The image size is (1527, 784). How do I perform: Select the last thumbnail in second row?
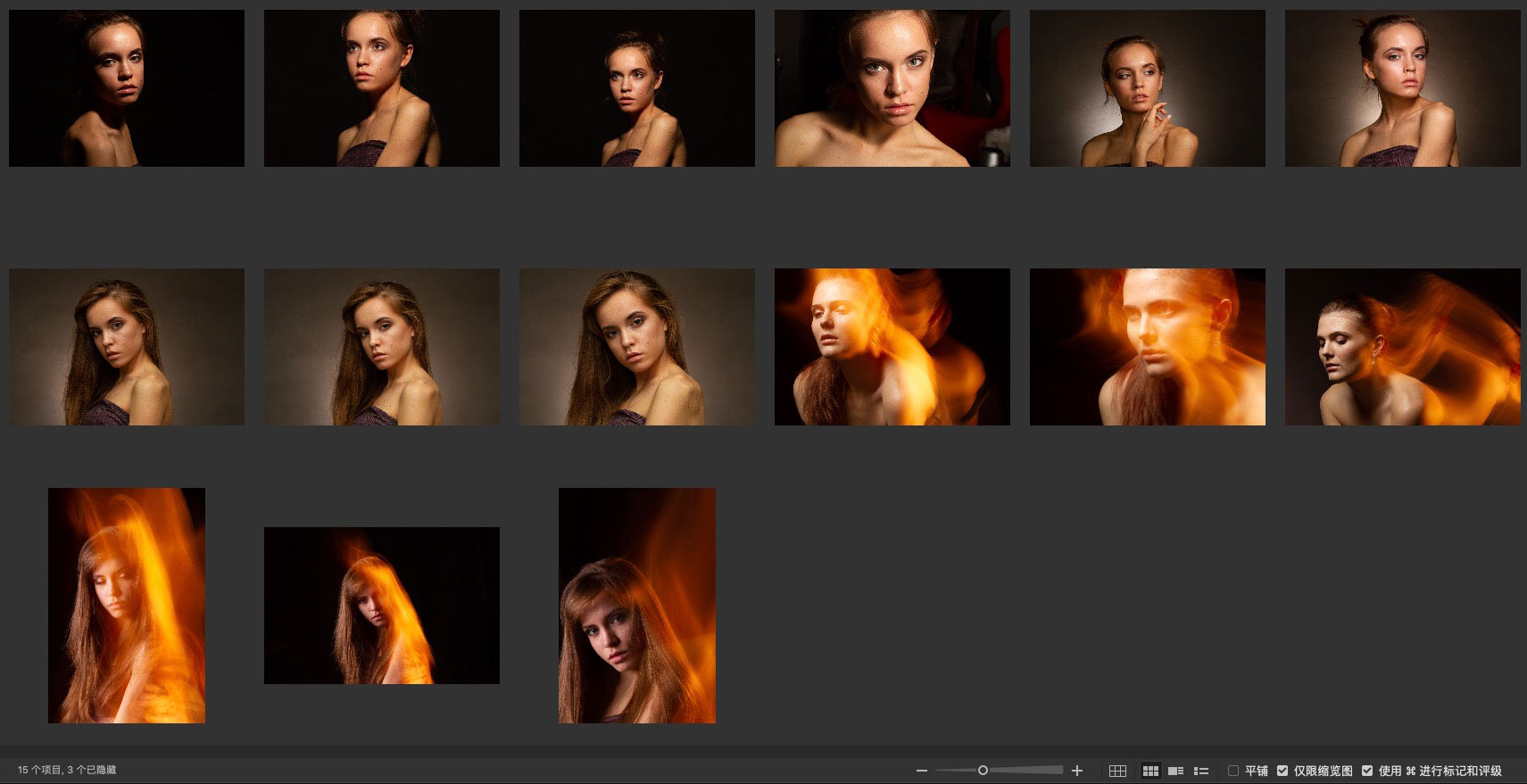1402,347
